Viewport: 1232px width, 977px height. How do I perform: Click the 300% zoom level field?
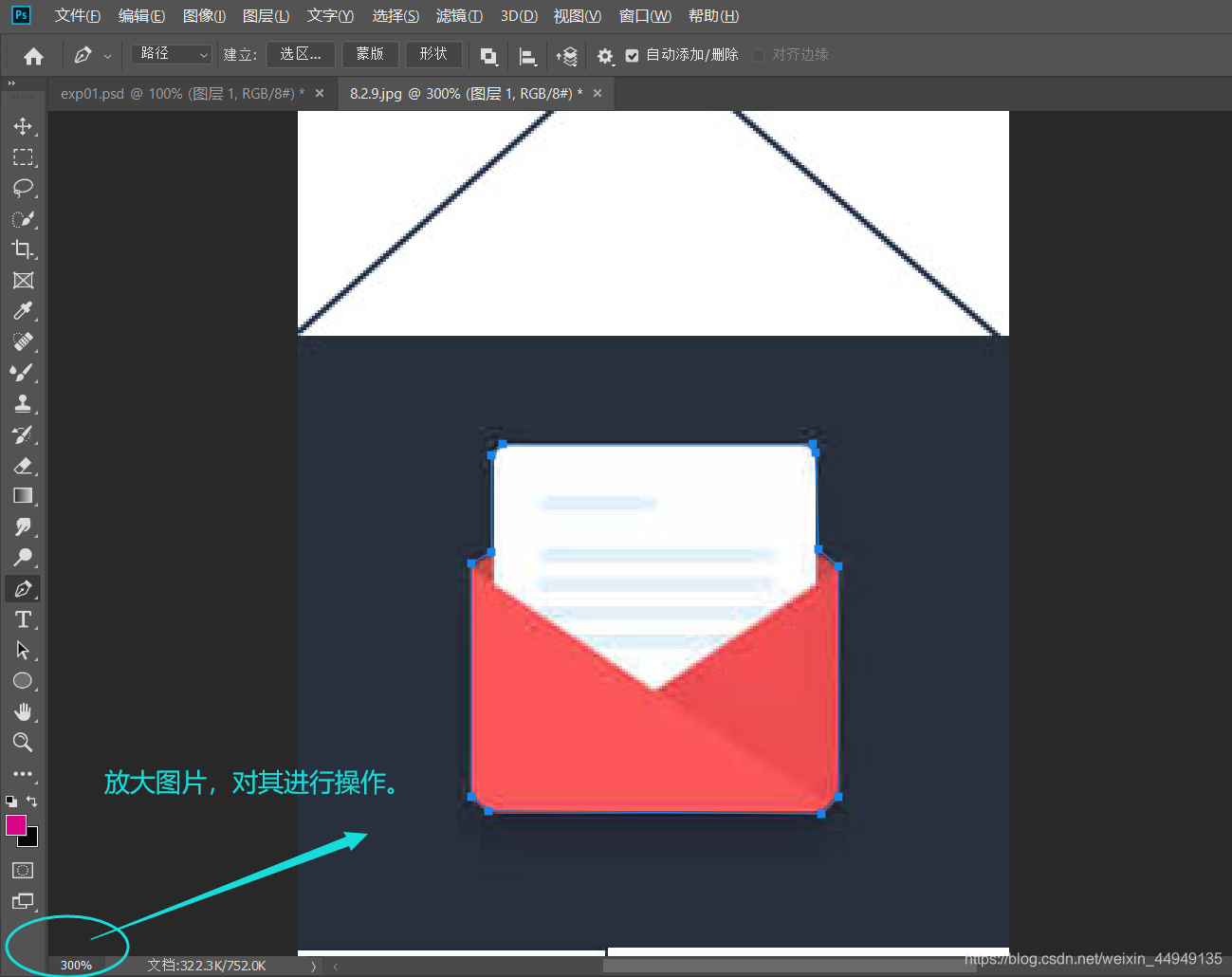coord(77,966)
